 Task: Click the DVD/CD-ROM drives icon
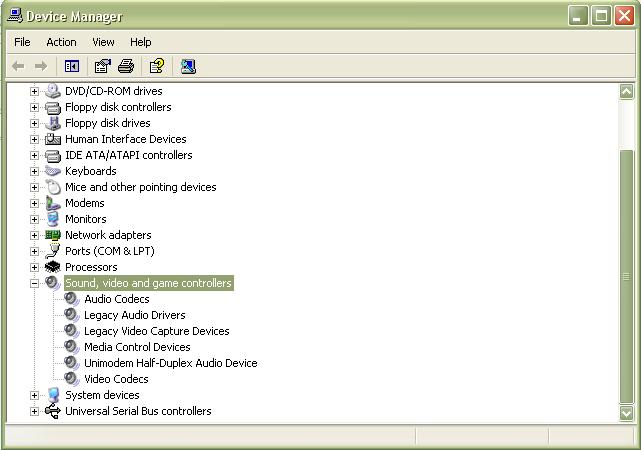[53, 91]
